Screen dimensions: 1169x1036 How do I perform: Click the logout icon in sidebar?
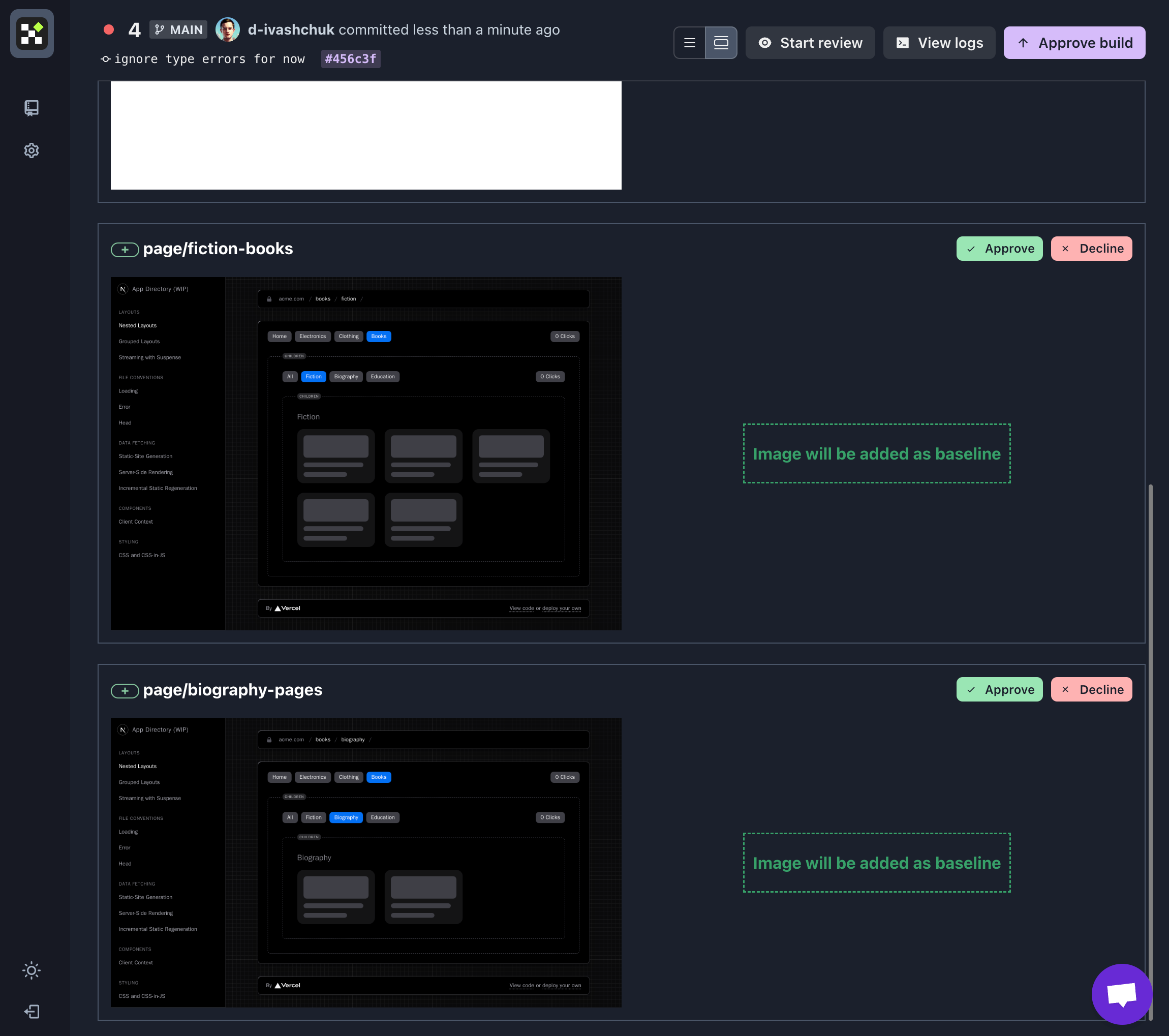click(32, 1012)
